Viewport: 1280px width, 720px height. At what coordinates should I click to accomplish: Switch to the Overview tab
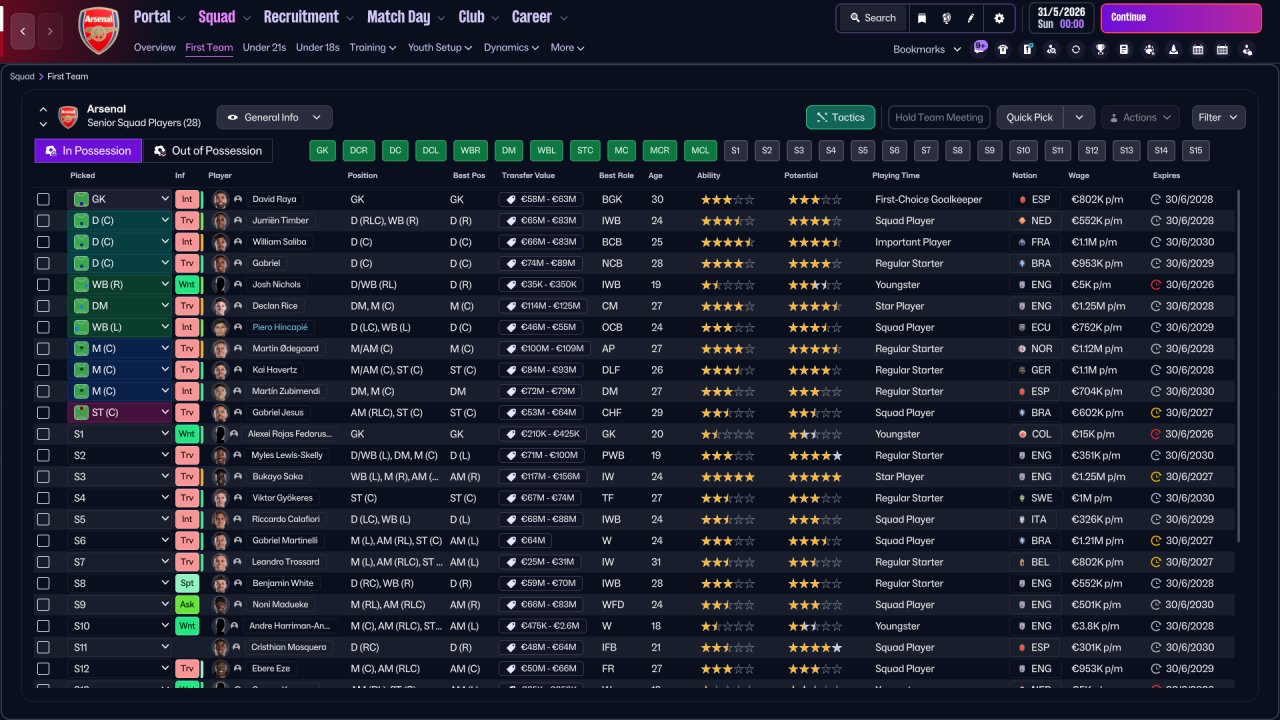[x=155, y=47]
